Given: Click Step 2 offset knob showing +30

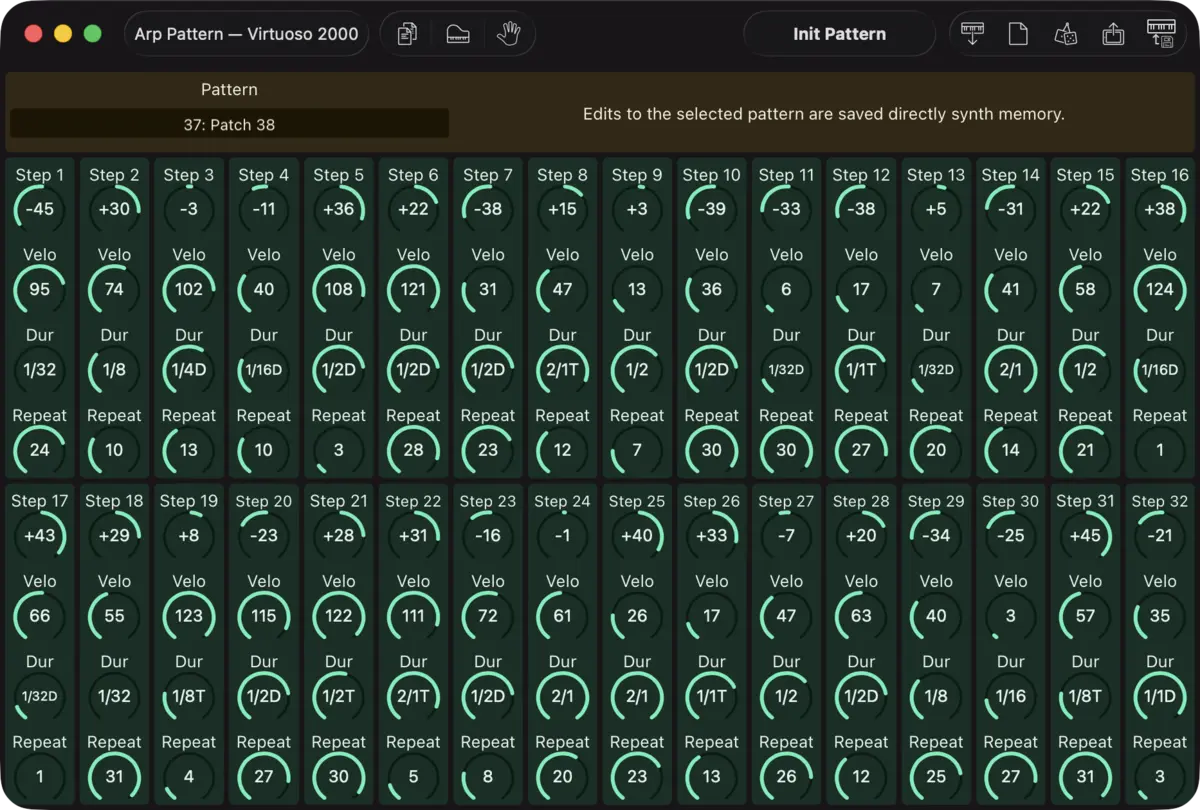Looking at the screenshot, I should pos(114,209).
